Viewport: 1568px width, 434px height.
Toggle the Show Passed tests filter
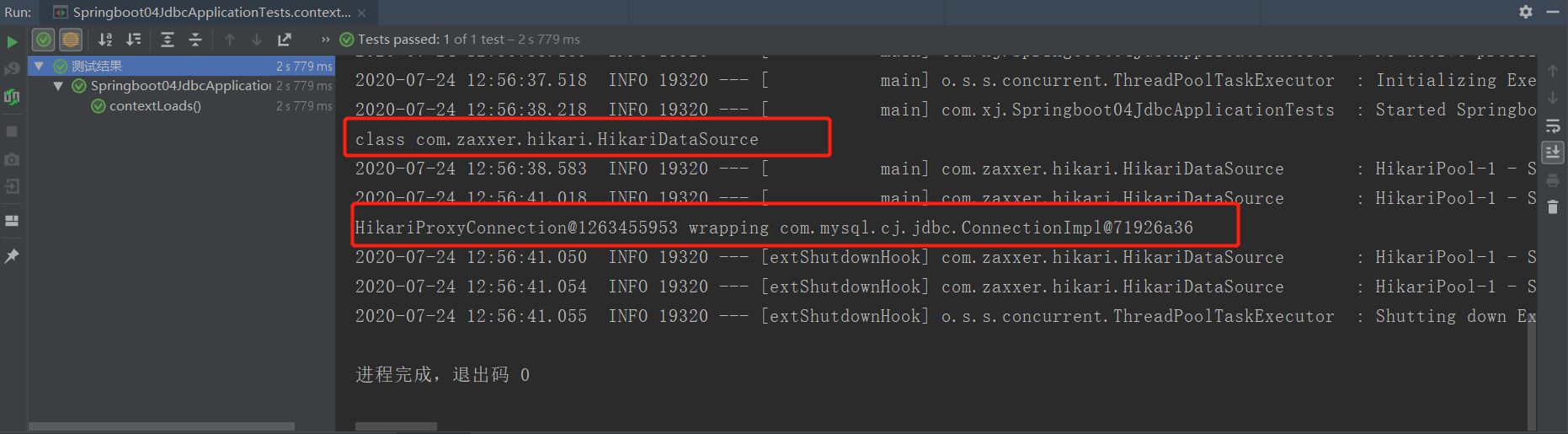pos(44,40)
